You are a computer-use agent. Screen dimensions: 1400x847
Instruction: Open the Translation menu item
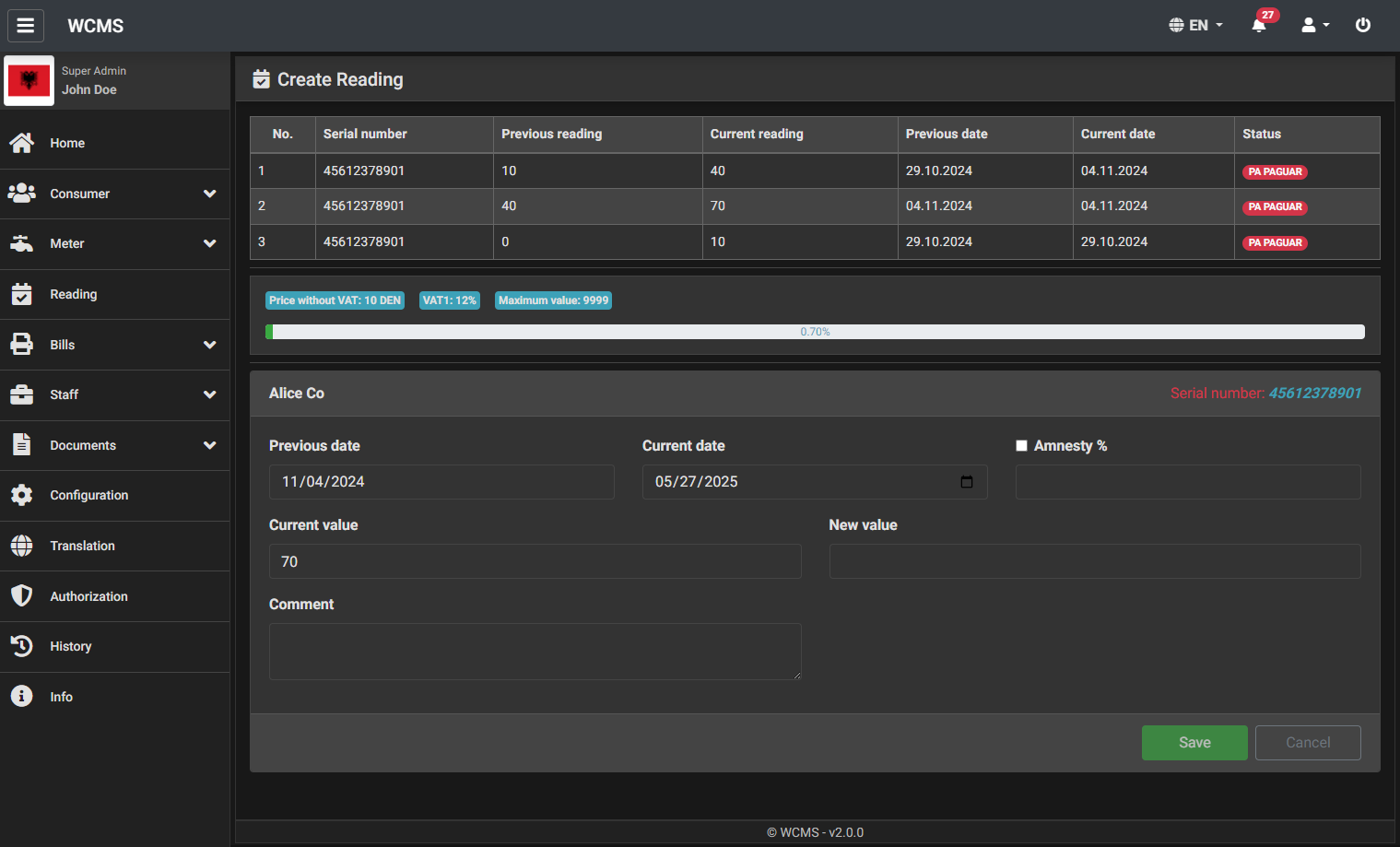coord(115,546)
